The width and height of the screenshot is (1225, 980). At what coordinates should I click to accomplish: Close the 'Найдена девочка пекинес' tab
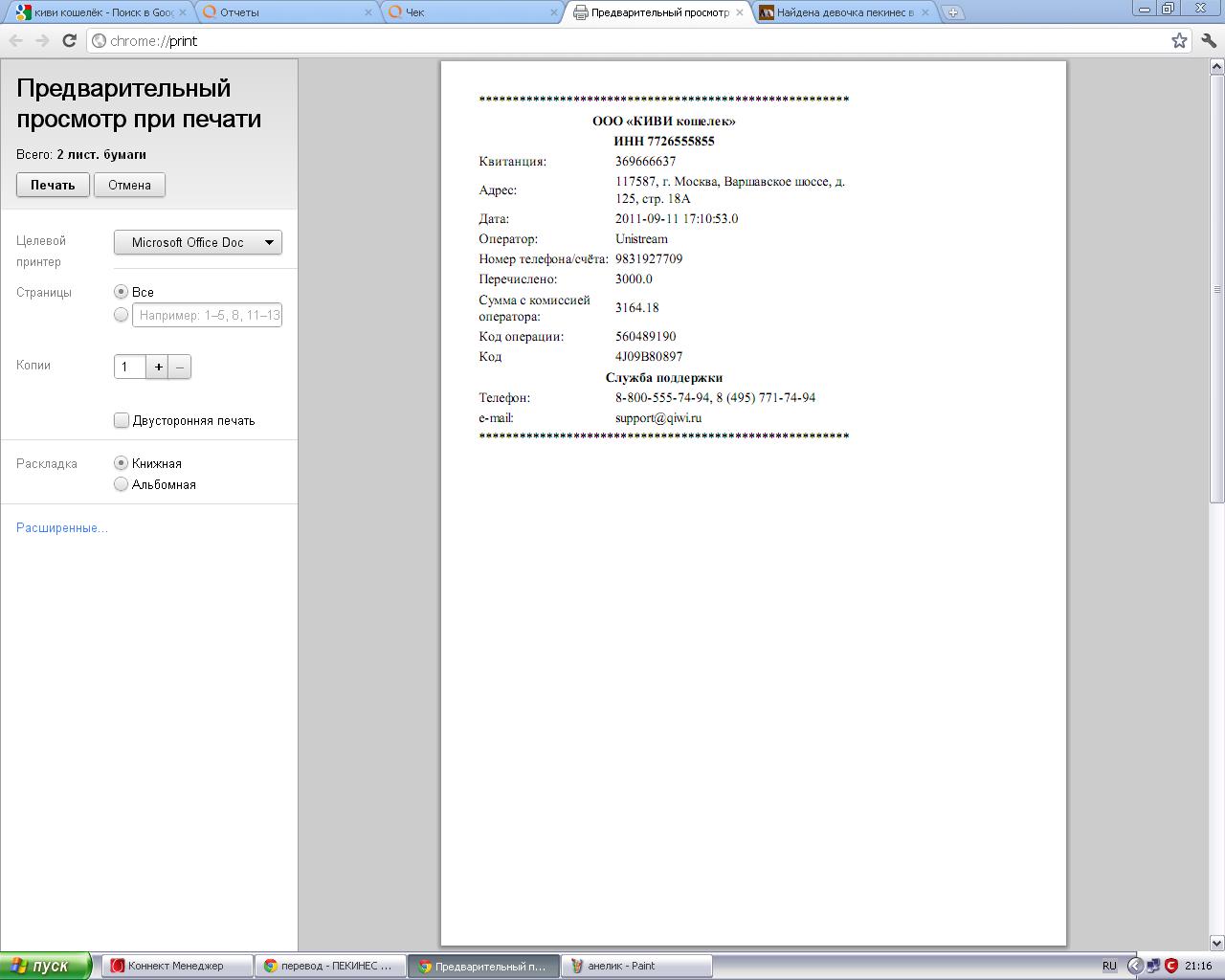click(924, 12)
